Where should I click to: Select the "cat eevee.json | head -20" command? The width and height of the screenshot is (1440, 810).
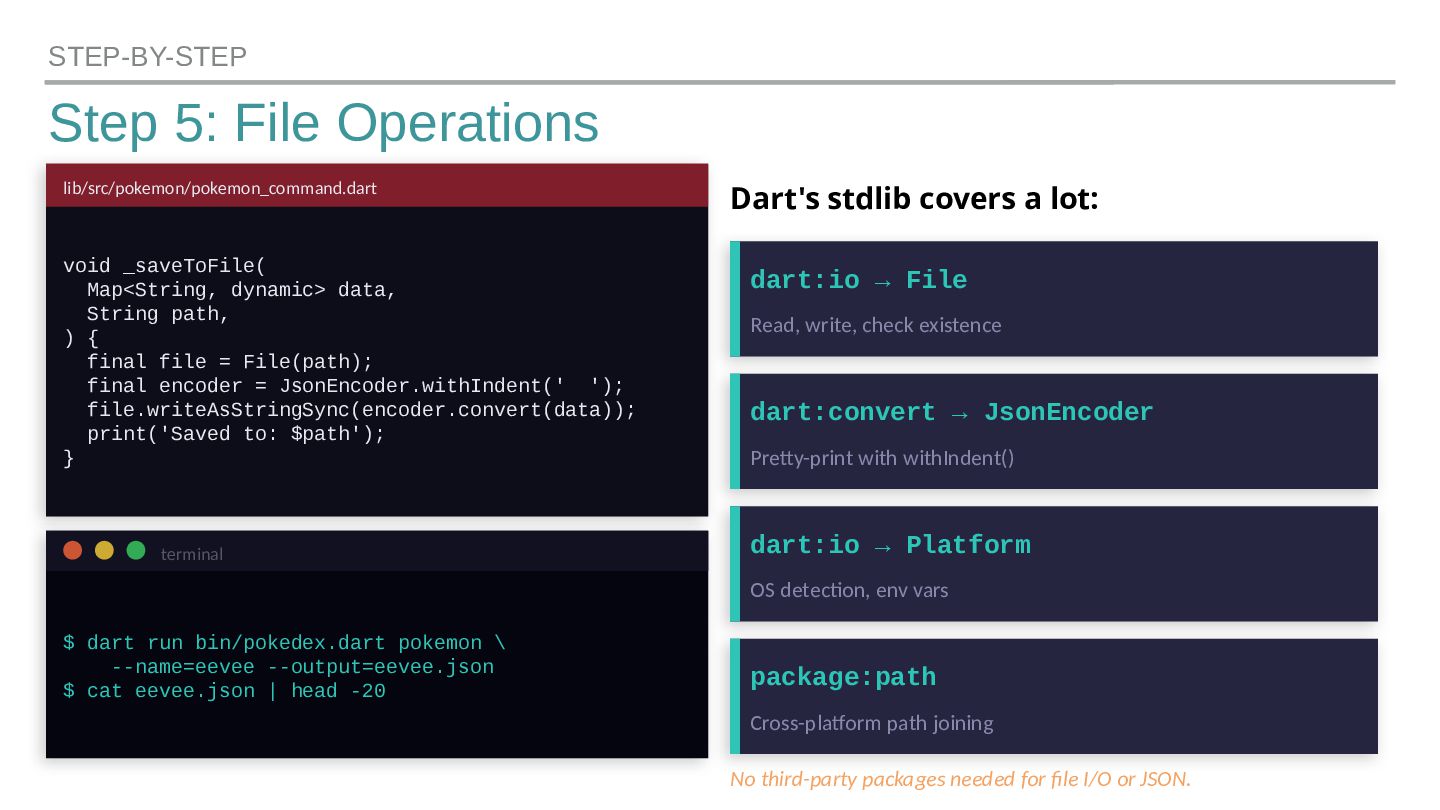(x=224, y=691)
